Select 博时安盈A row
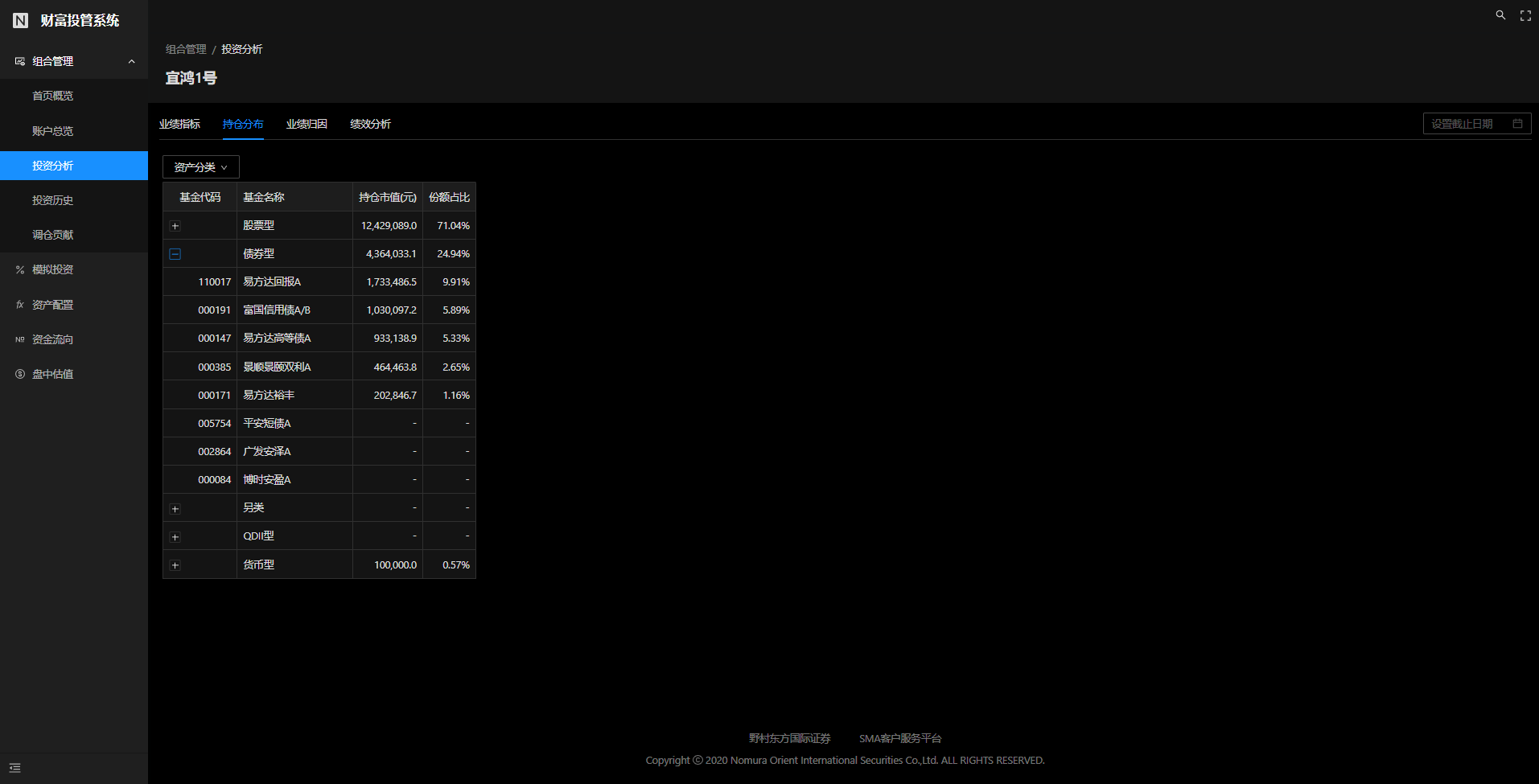1539x784 pixels. tap(319, 480)
